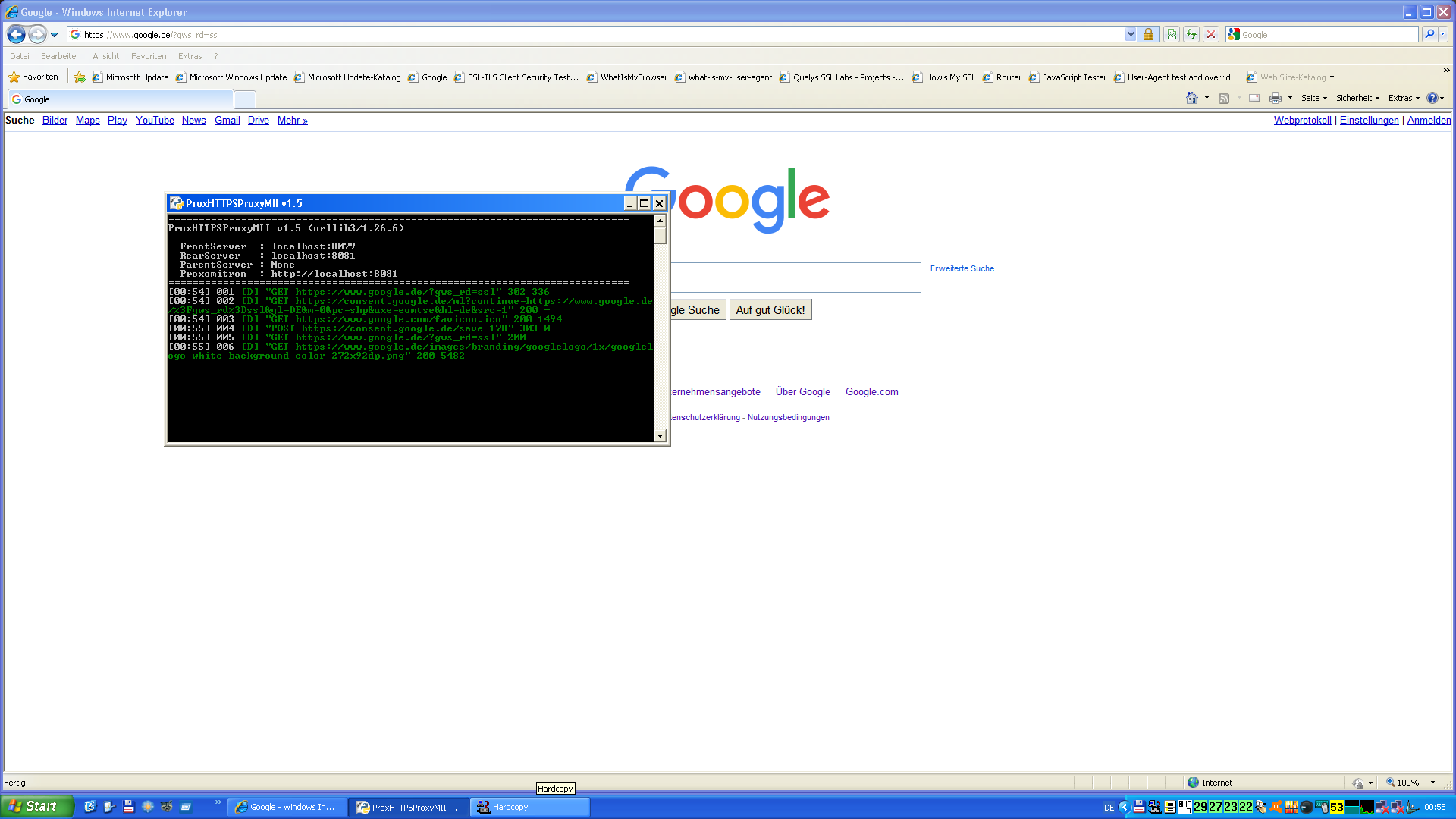Click the proxy console scrollbar down arrow
Viewport: 1456px width, 819px height.
coord(660,435)
